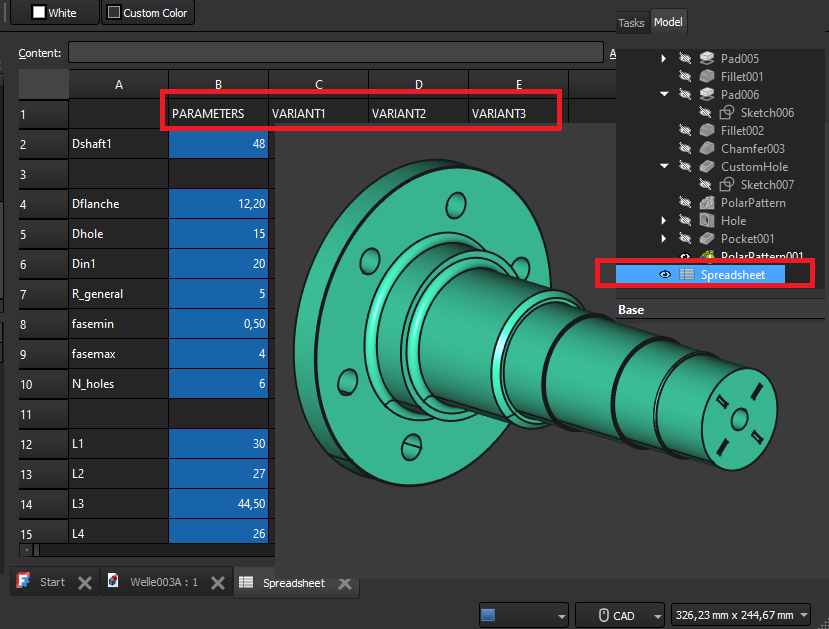Toggle visibility of Fillet002
Image resolution: width=829 pixels, height=629 pixels.
click(x=685, y=130)
